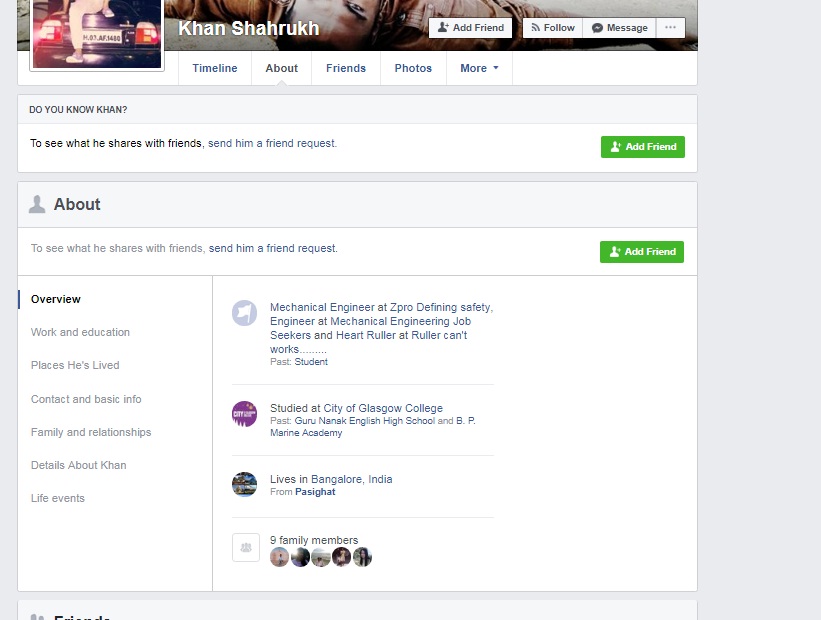Go to the Photos tab
The width and height of the screenshot is (821, 620).
click(x=413, y=68)
